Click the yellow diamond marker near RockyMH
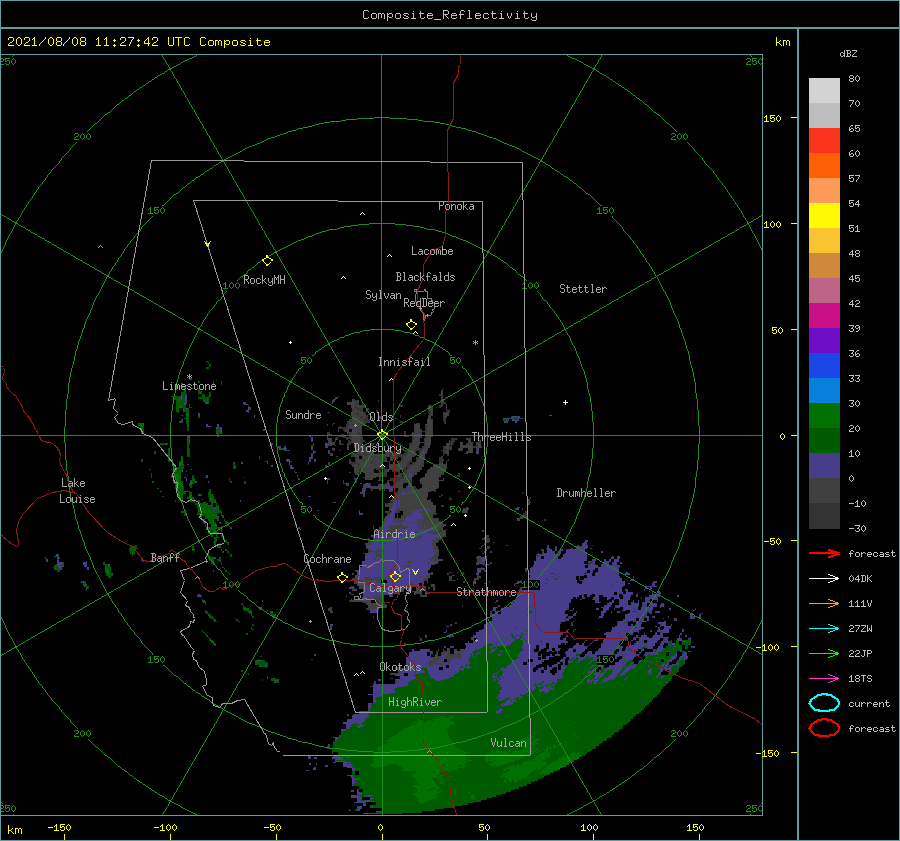The height and width of the screenshot is (841, 900). tap(267, 261)
